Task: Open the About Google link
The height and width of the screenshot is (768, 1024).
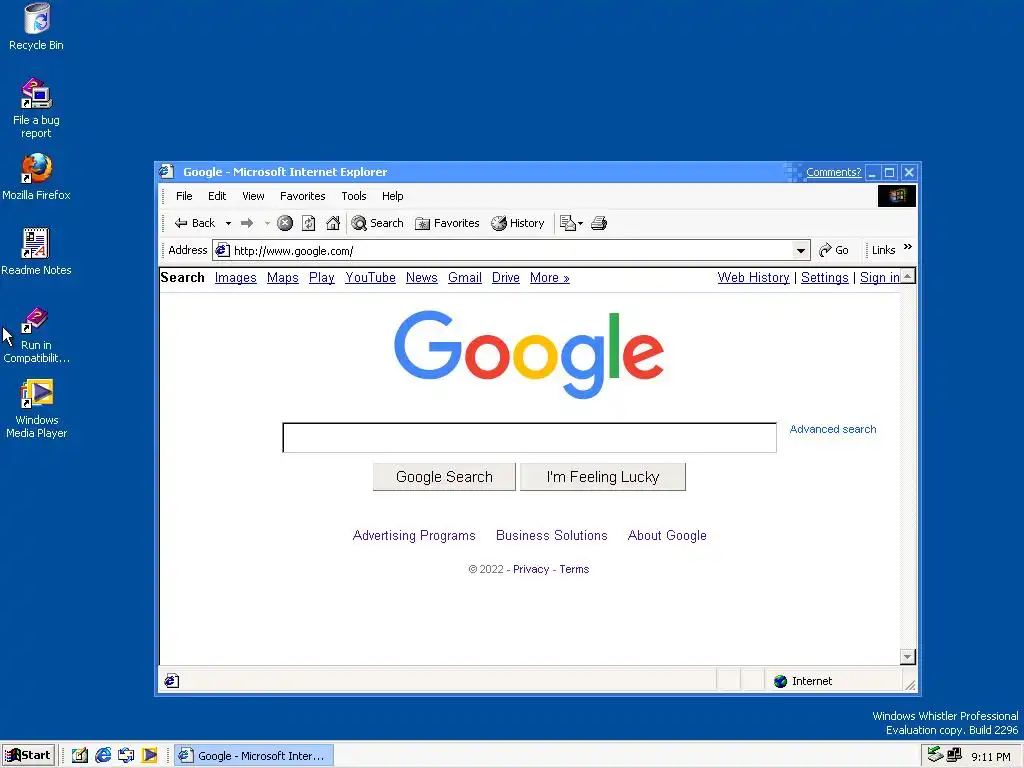Action: 667,536
